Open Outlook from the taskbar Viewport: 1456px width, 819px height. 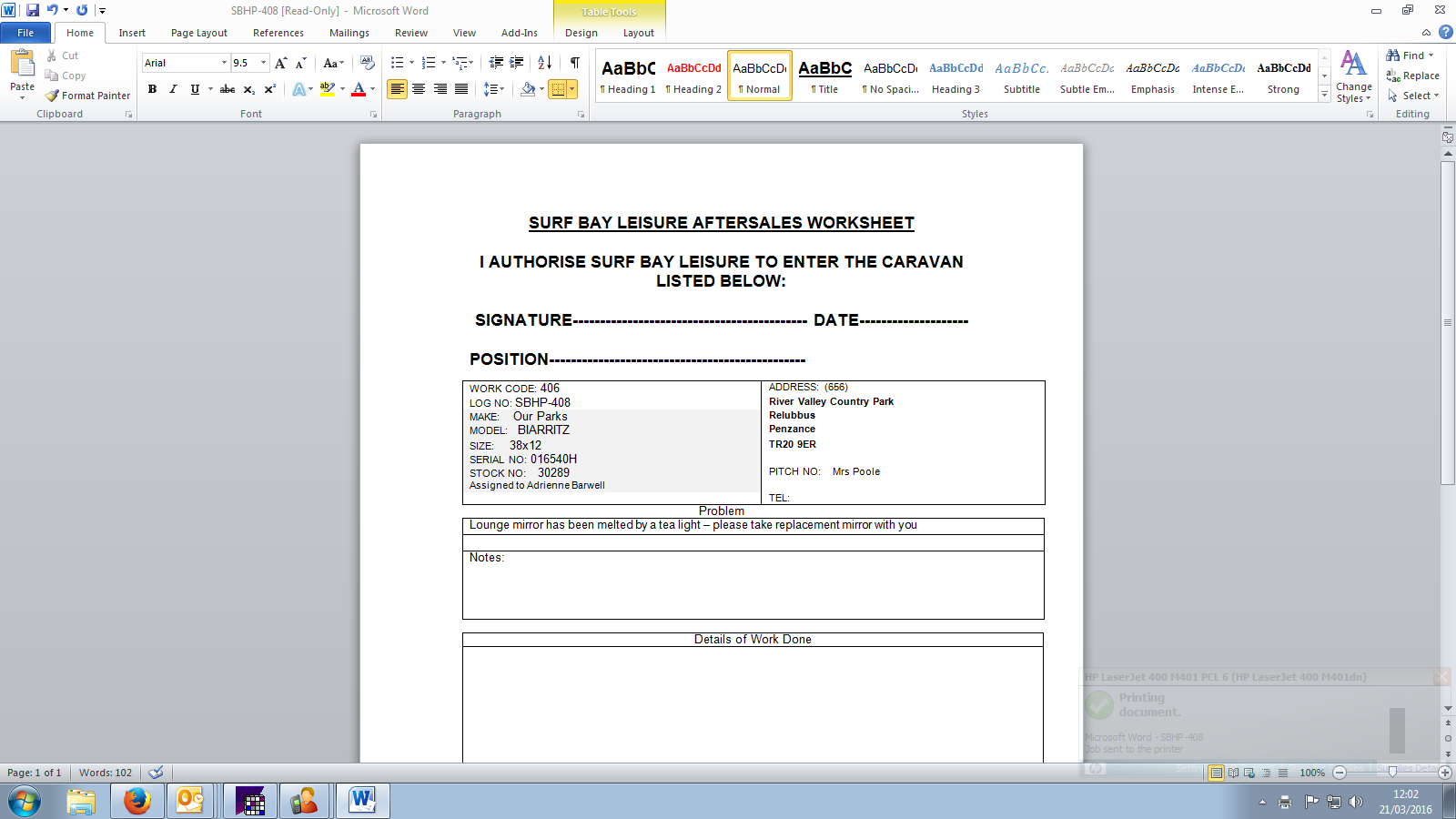(189, 802)
